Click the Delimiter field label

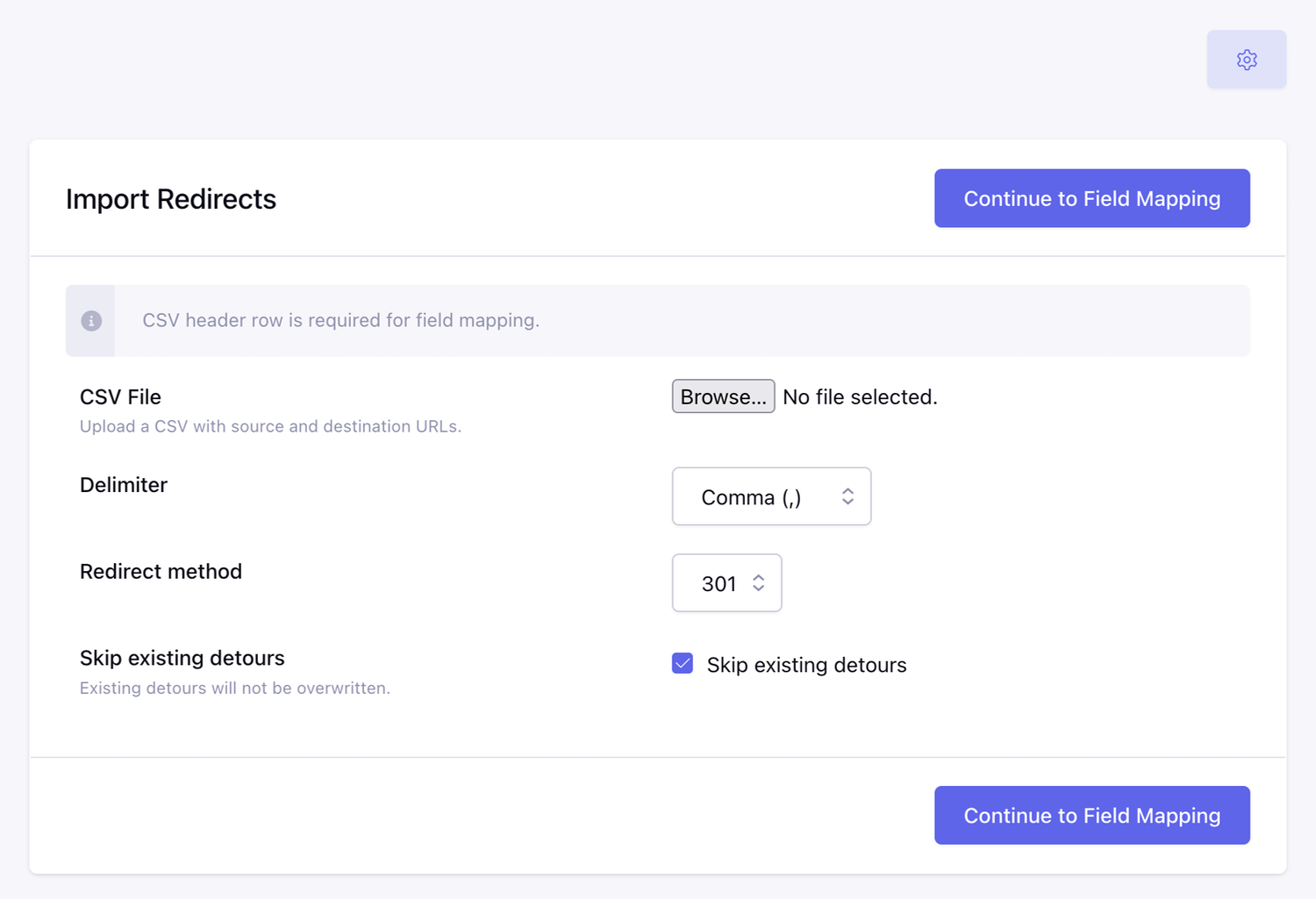click(x=124, y=485)
